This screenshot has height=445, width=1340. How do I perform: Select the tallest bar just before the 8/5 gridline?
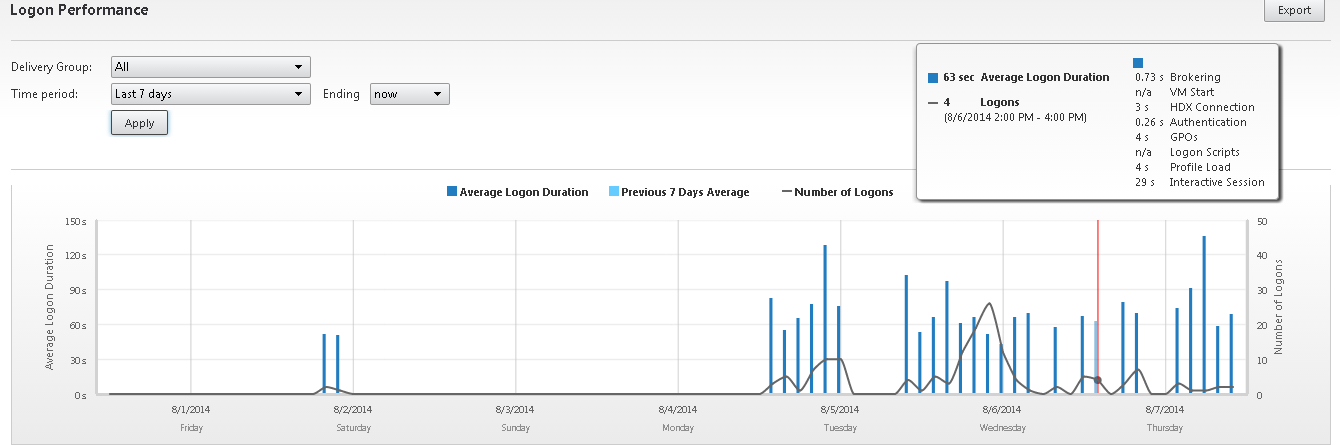click(825, 320)
